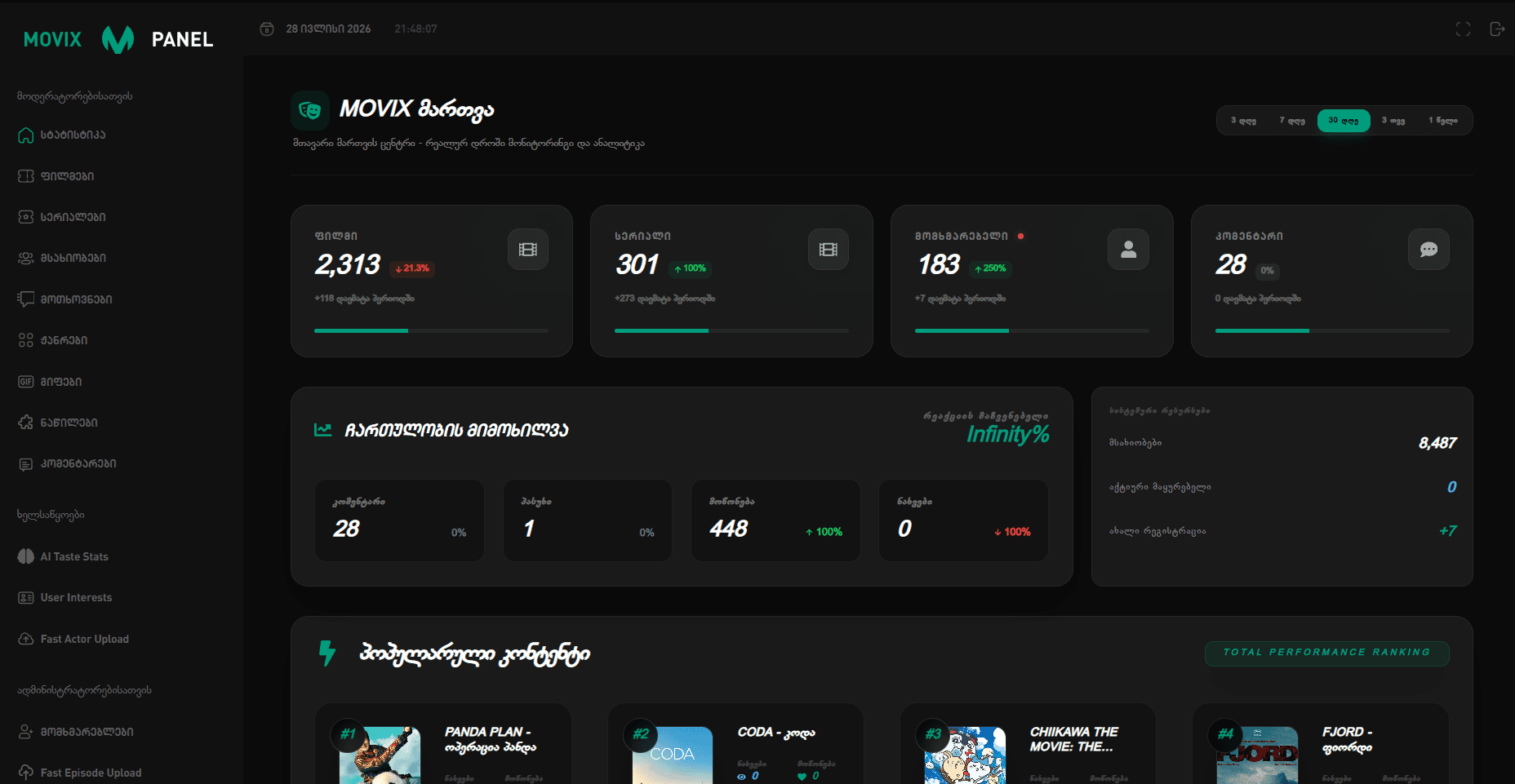This screenshot has height=784, width=1515.
Task: Click the logout icon in header
Action: (1497, 29)
